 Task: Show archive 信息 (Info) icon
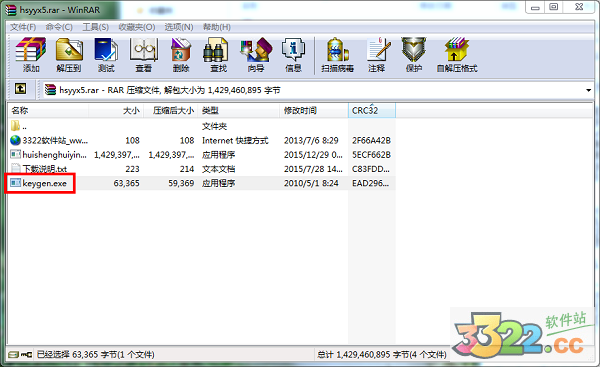pyautogui.click(x=293, y=49)
